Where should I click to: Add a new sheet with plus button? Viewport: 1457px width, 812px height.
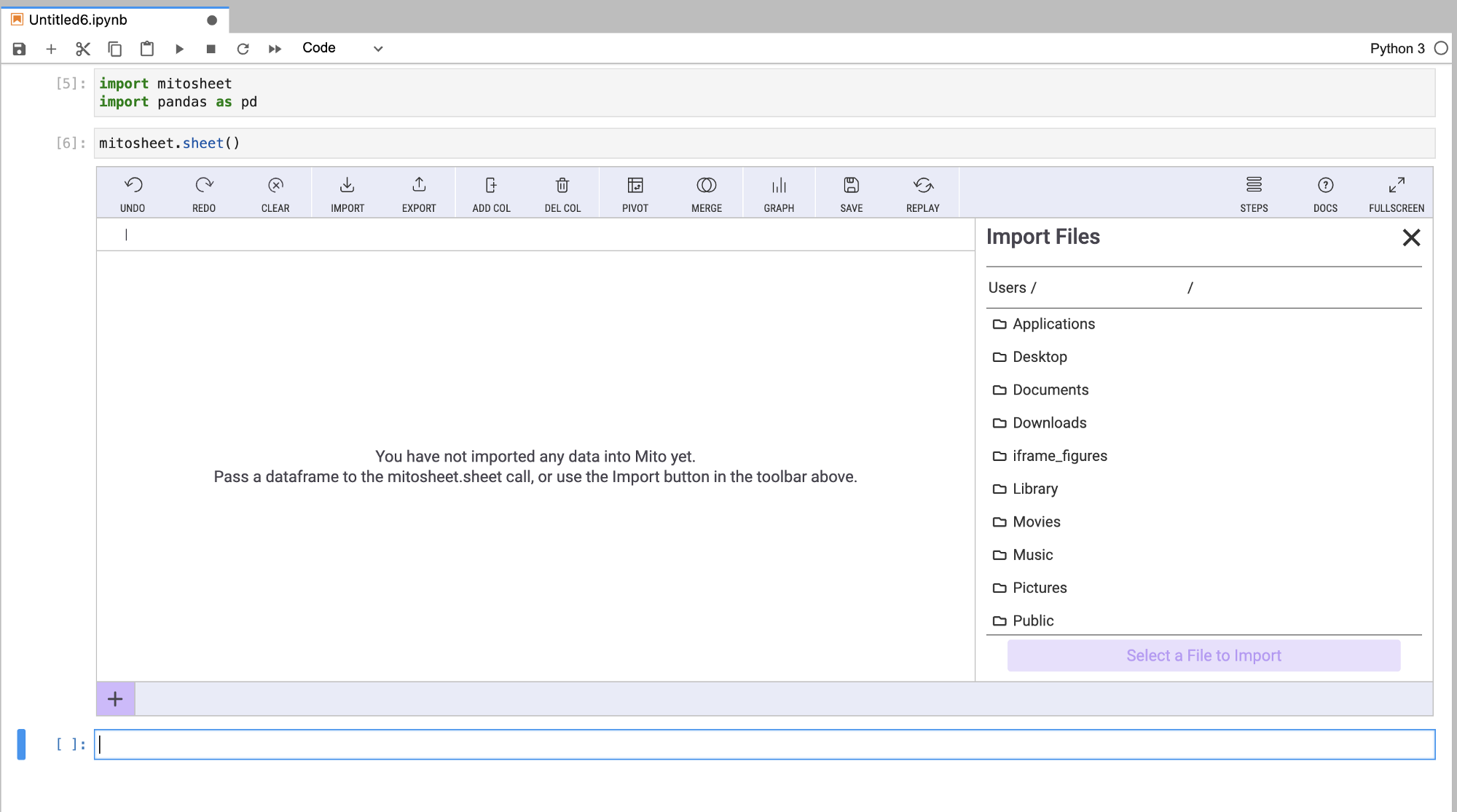115,699
